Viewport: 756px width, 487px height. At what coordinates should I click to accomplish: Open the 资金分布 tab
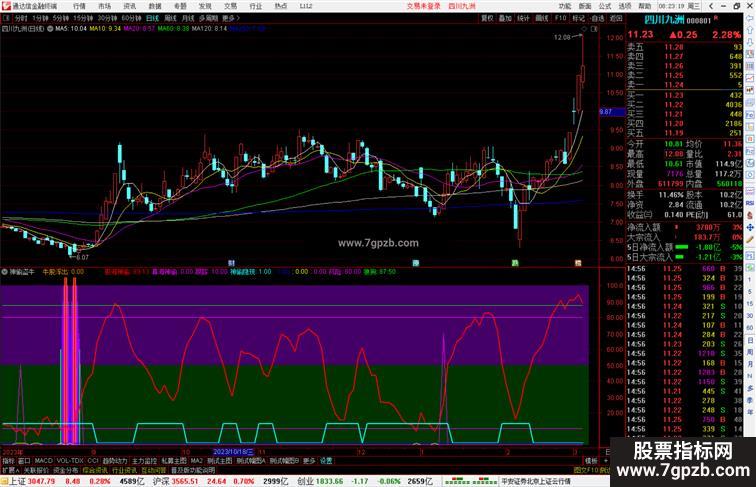66,470
